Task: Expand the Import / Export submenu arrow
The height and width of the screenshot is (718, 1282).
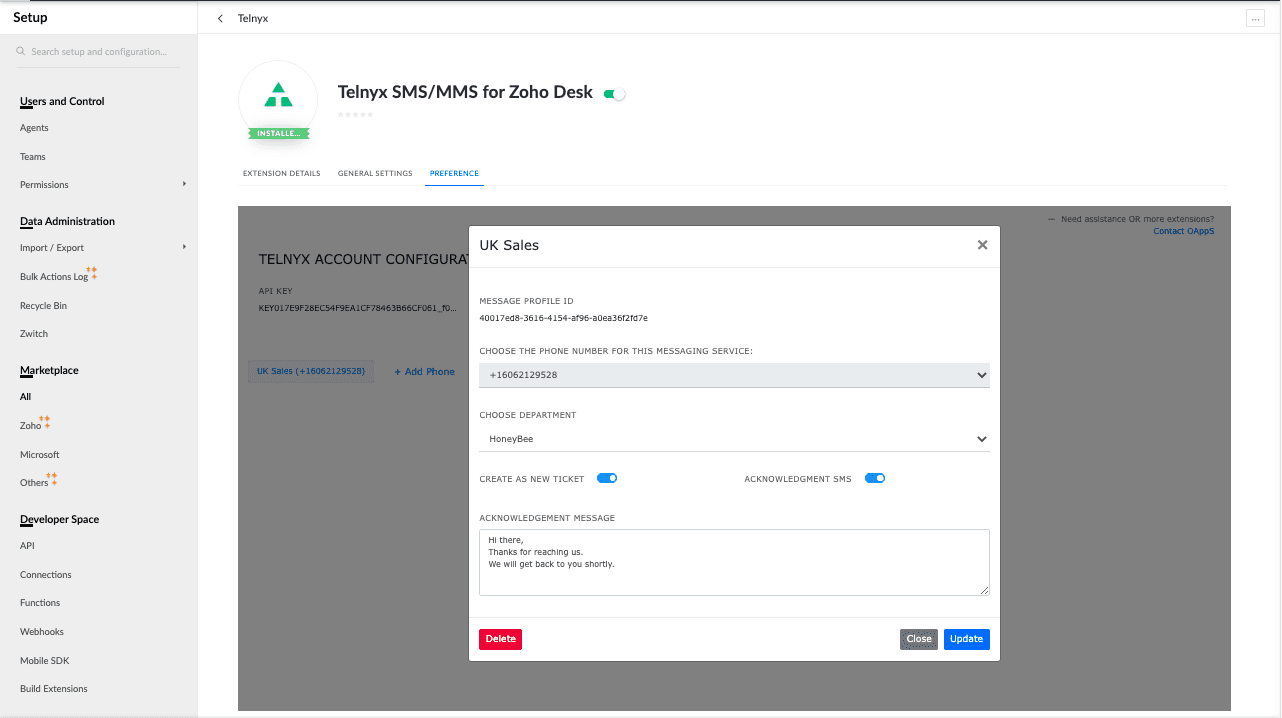Action: coord(184,247)
